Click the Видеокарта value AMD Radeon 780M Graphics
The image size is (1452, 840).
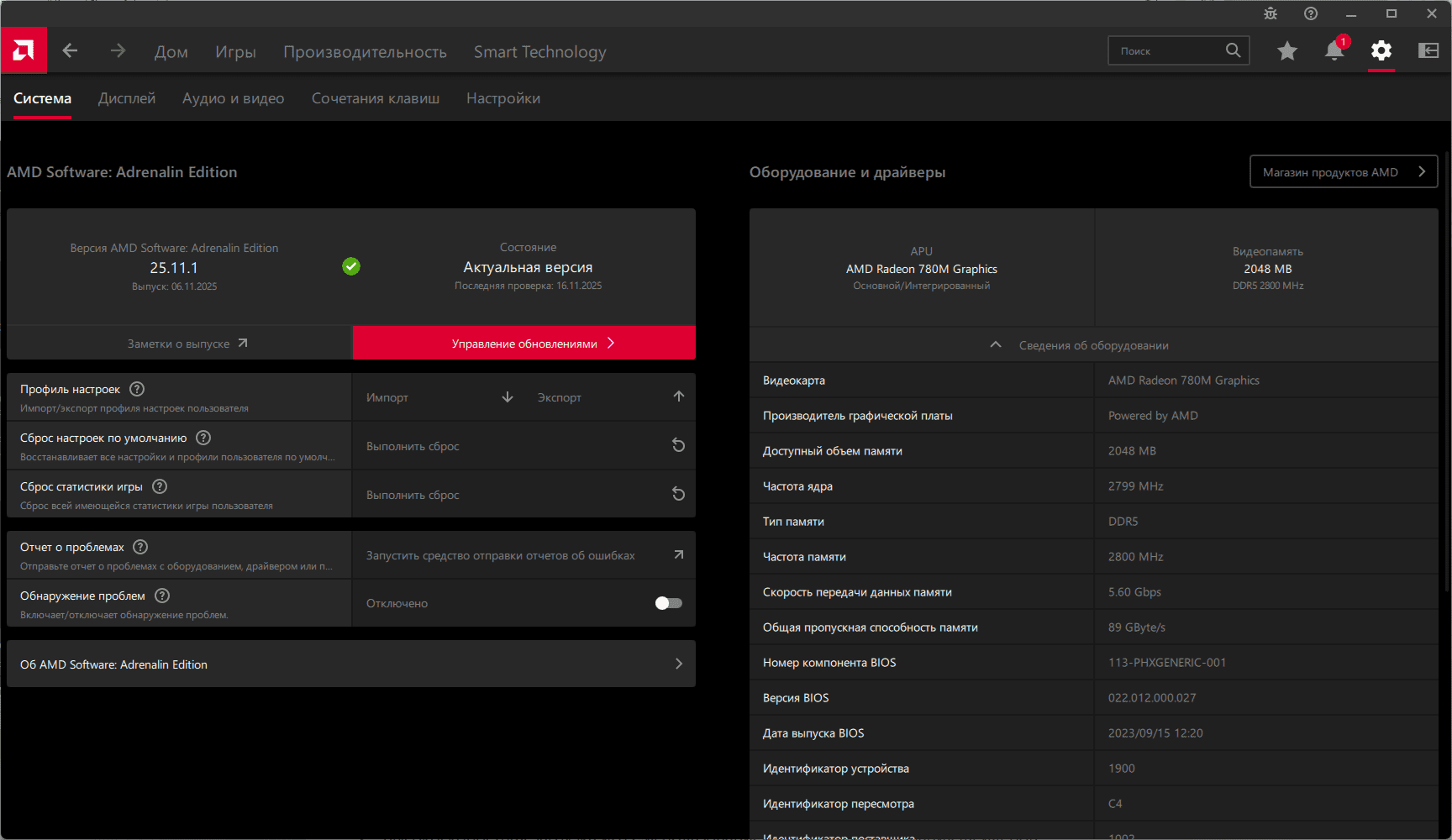click(x=1184, y=381)
